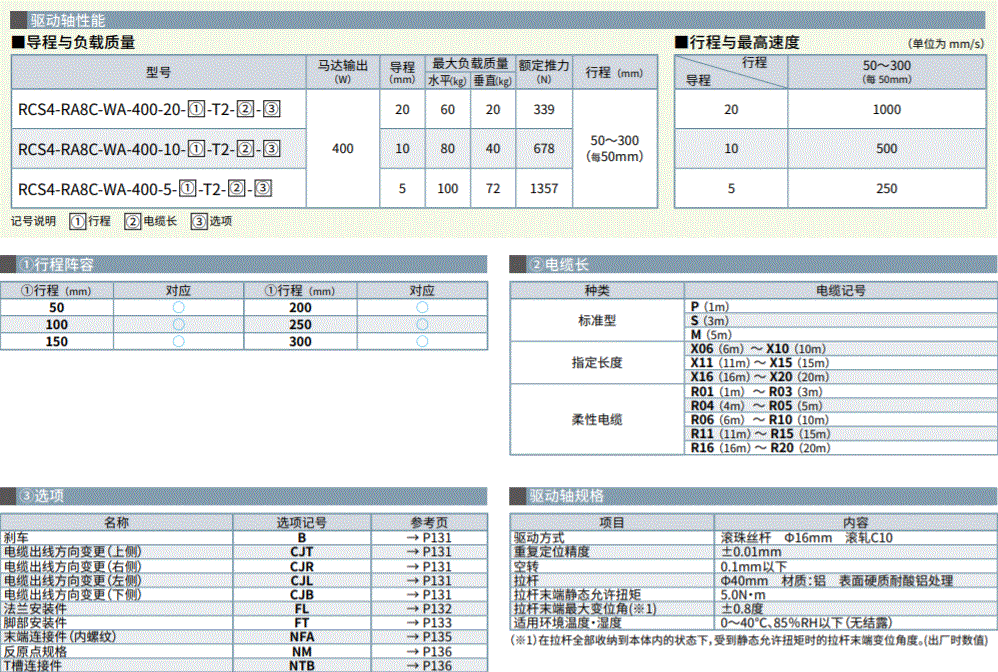Select the ②电缆长 legend entry
The height and width of the screenshot is (672, 998).
[x=151, y=221]
